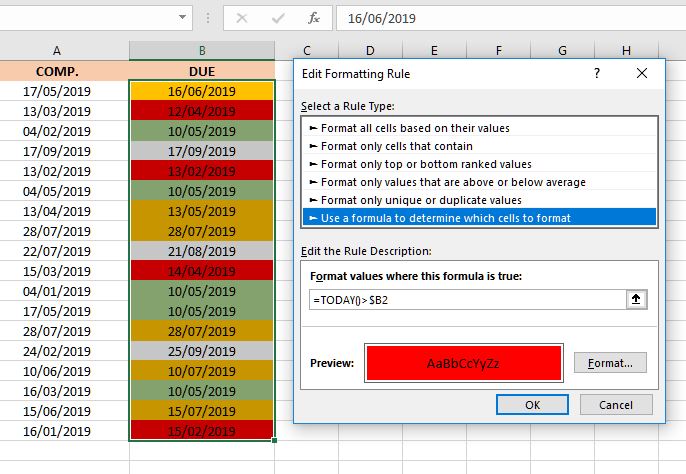Click the dialog help question mark
Viewport: 686px width, 474px height.
point(597,73)
